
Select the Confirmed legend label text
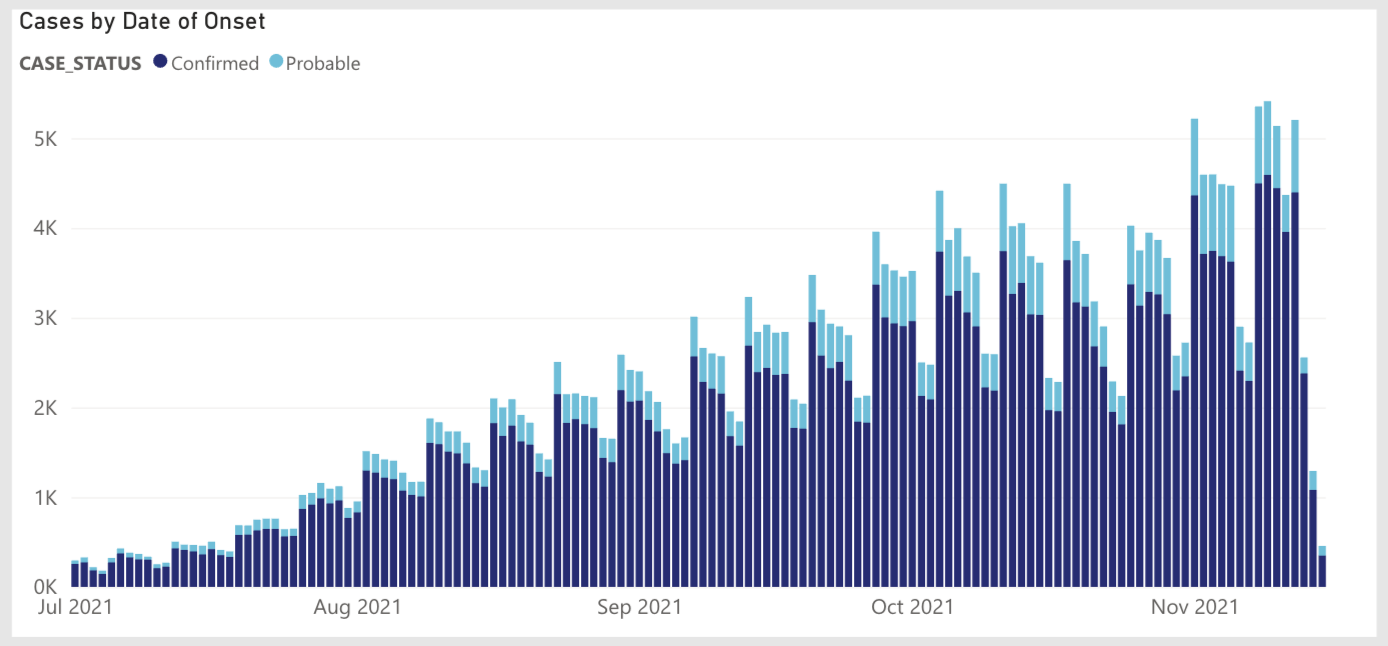pyautogui.click(x=215, y=63)
